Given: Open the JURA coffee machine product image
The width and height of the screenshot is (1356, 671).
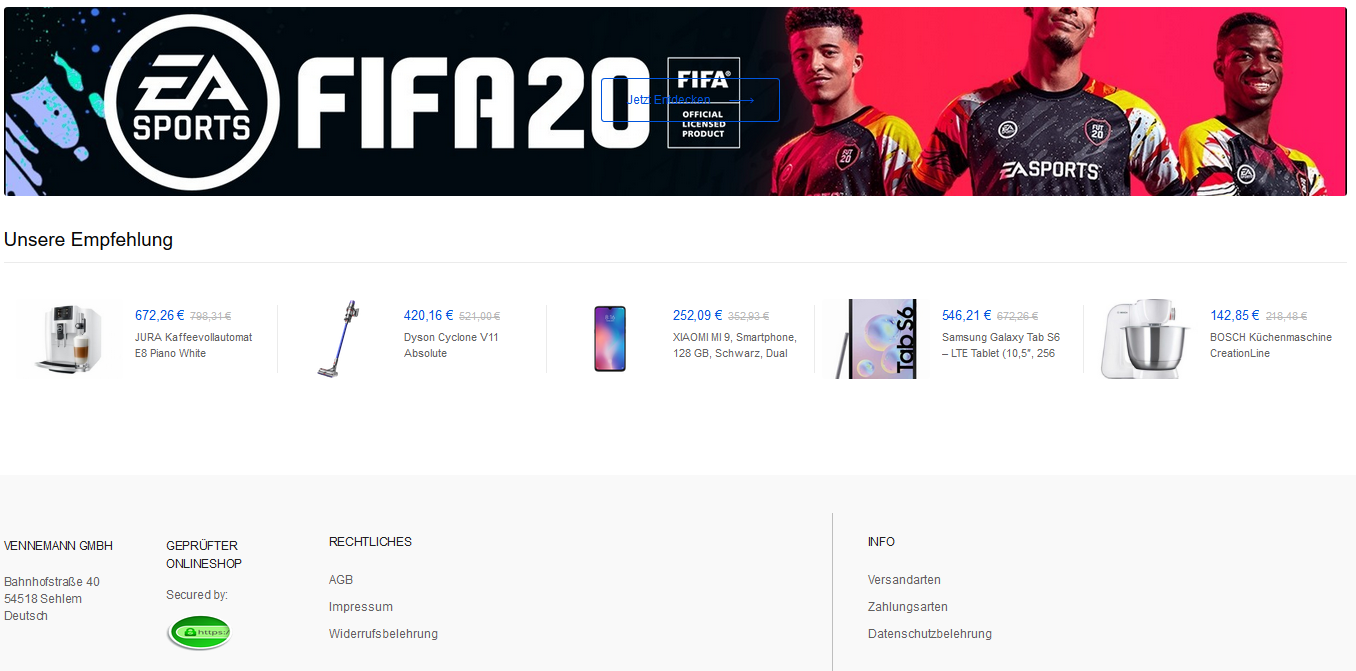Looking at the screenshot, I should click(69, 339).
